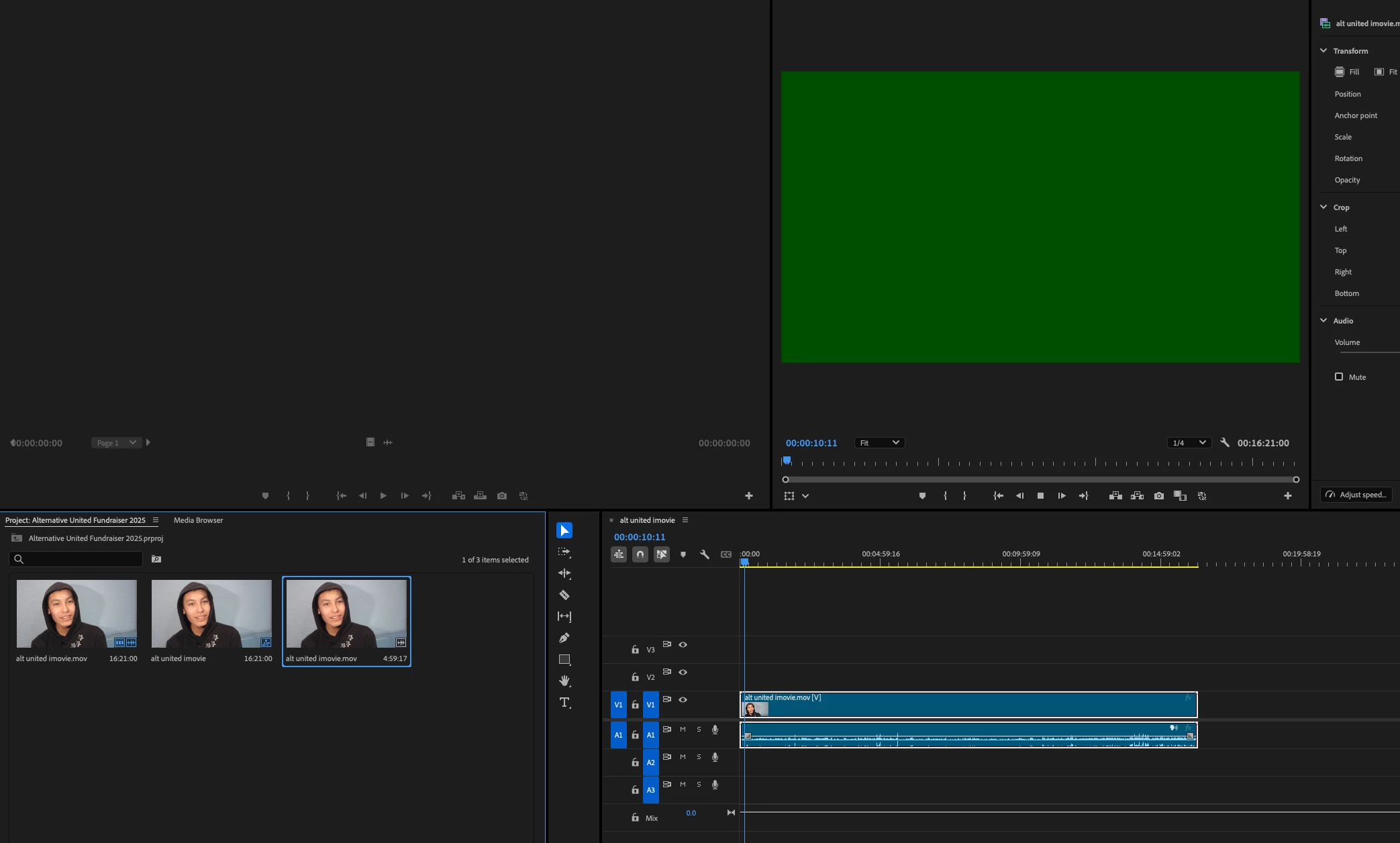Viewport: 1400px width, 843px height.
Task: Open the Fit zoom level dropdown
Action: point(879,443)
